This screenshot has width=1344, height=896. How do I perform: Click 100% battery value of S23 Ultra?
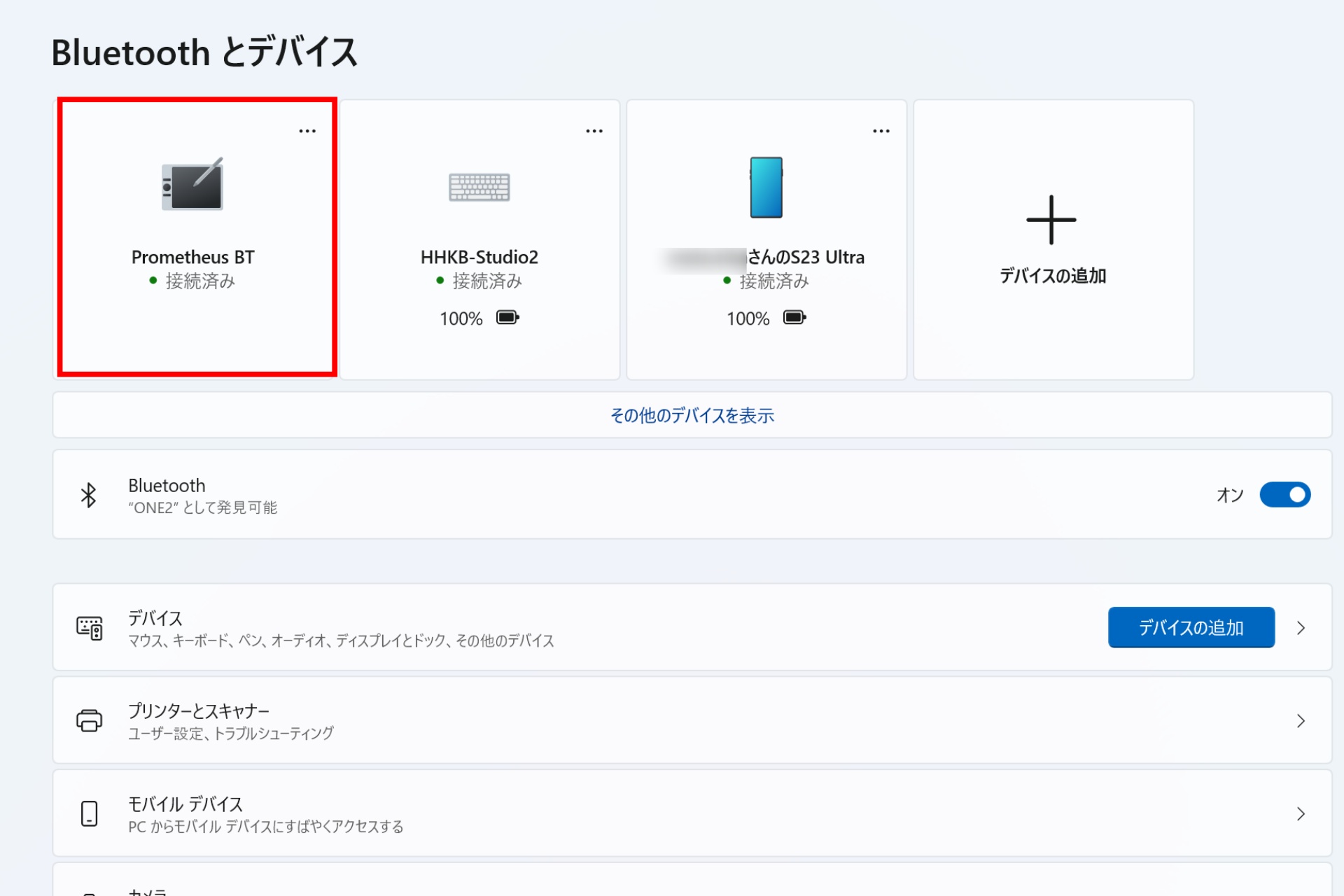pyautogui.click(x=748, y=318)
